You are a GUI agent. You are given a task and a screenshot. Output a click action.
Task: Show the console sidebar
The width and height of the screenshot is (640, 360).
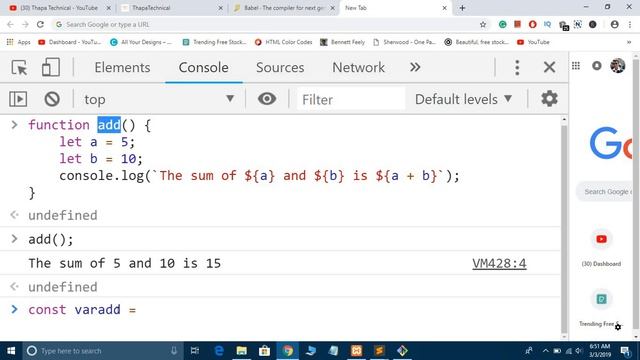[x=18, y=99]
